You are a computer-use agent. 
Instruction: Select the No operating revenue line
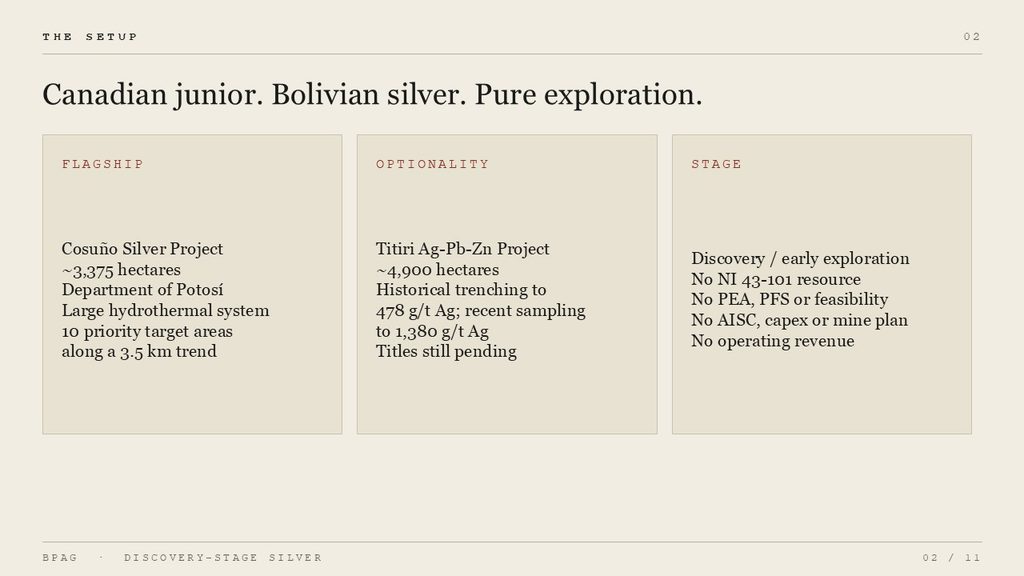[773, 341]
